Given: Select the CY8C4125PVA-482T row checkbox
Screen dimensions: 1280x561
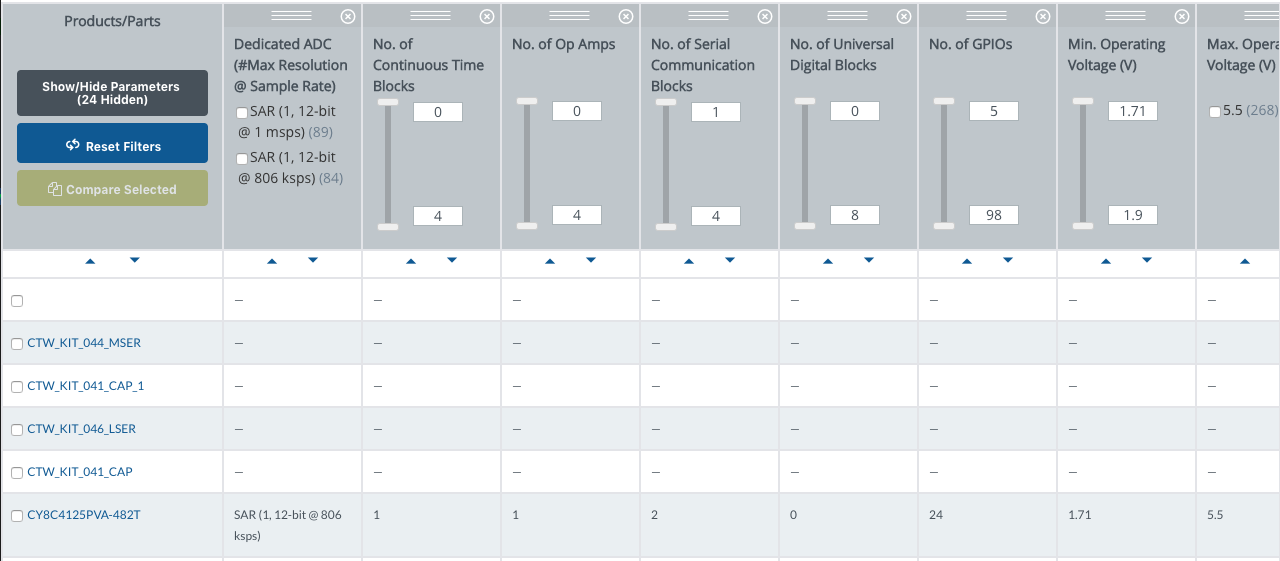Looking at the screenshot, I should click(17, 516).
